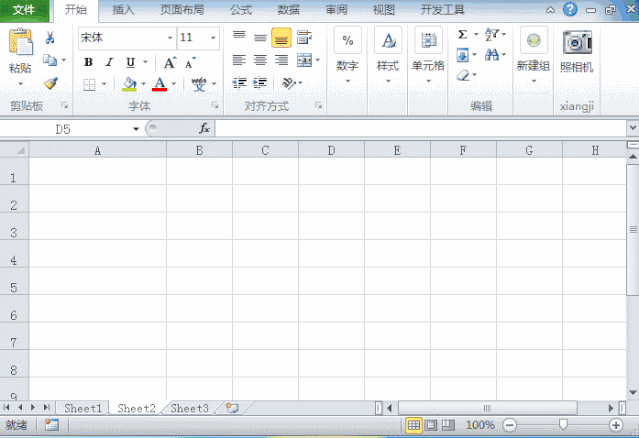Increase font size with large A
Image resolution: width=639 pixels, height=438 pixels.
coord(170,63)
